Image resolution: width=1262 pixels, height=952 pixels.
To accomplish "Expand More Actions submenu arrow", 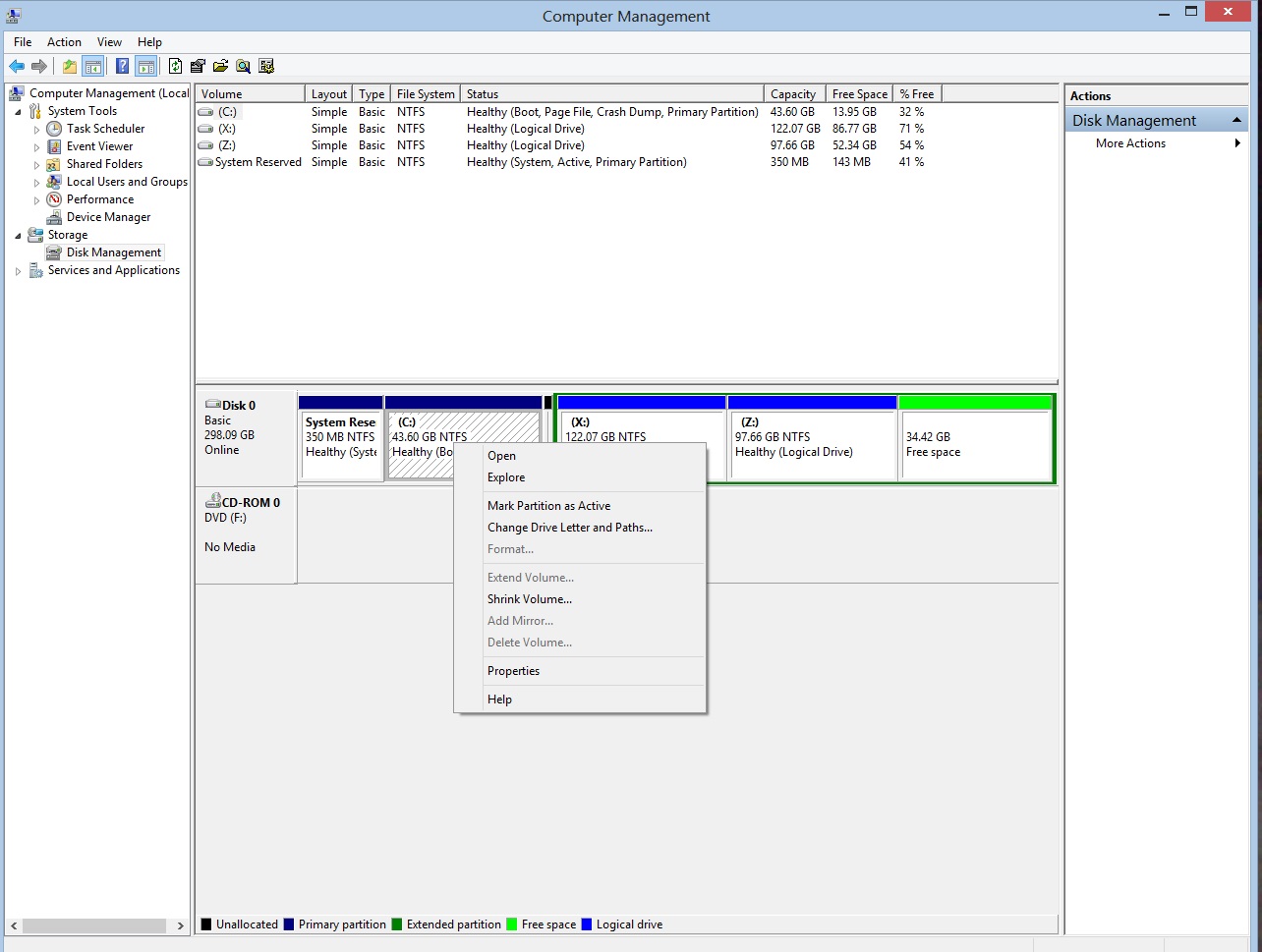I will pos(1237,143).
